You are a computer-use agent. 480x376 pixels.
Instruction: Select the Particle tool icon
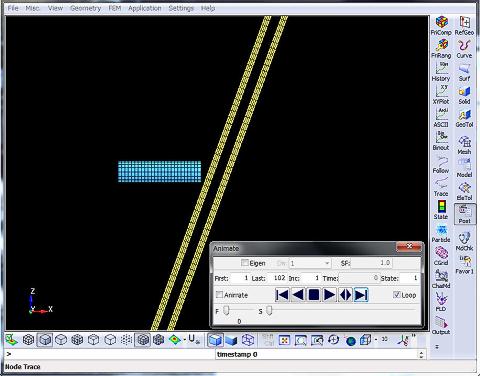pos(441,234)
